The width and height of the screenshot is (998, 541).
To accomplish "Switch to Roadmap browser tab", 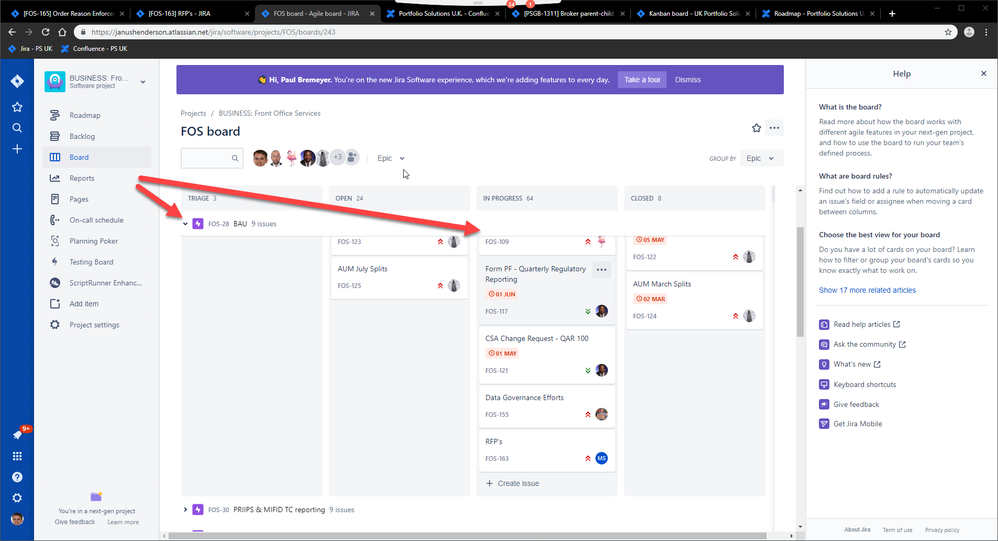I will pyautogui.click(x=819, y=13).
